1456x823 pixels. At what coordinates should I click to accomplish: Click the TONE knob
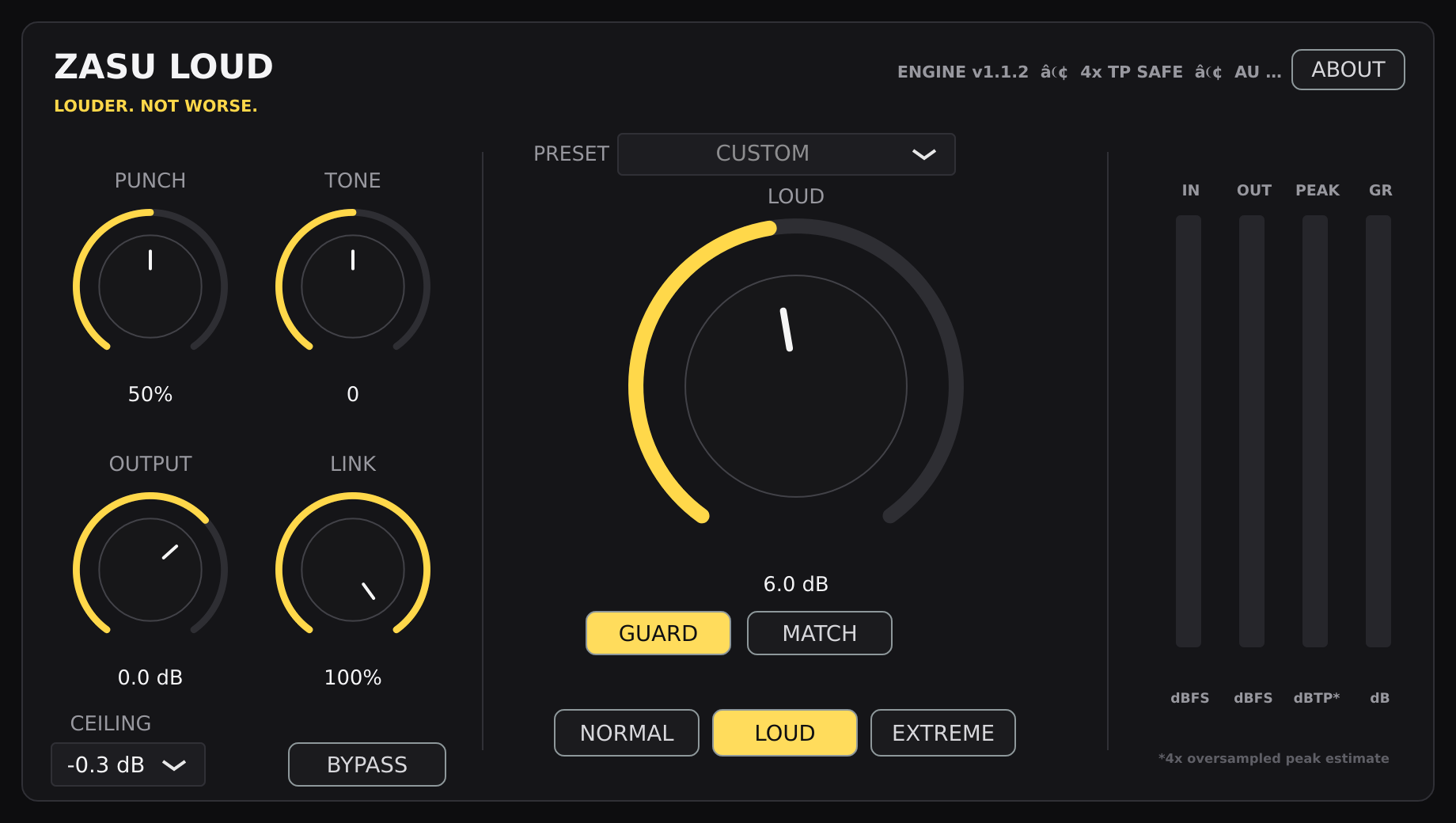click(x=353, y=286)
